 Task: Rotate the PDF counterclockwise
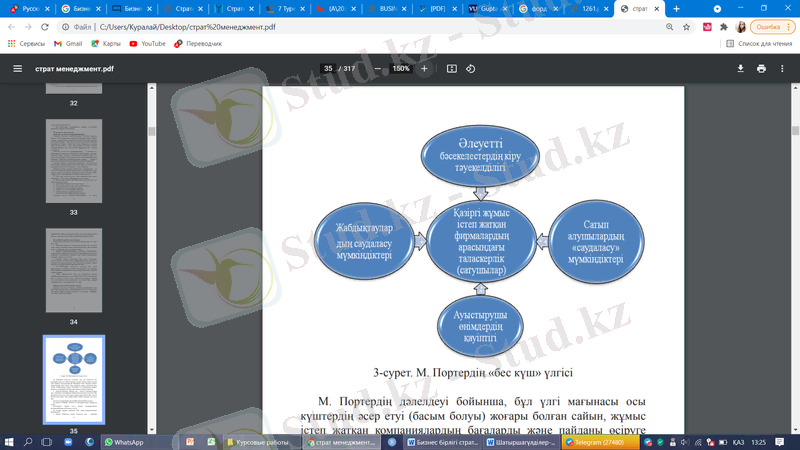click(470, 68)
